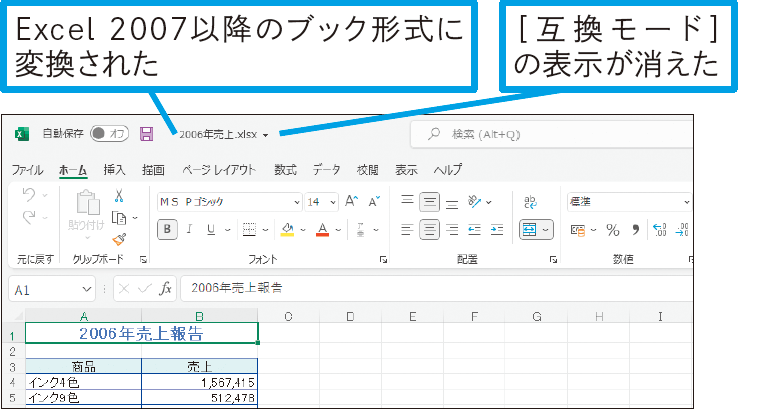Image resolution: width=783 pixels, height=409 pixels.
Task: Click the Format Painter brush icon
Action: click(119, 239)
